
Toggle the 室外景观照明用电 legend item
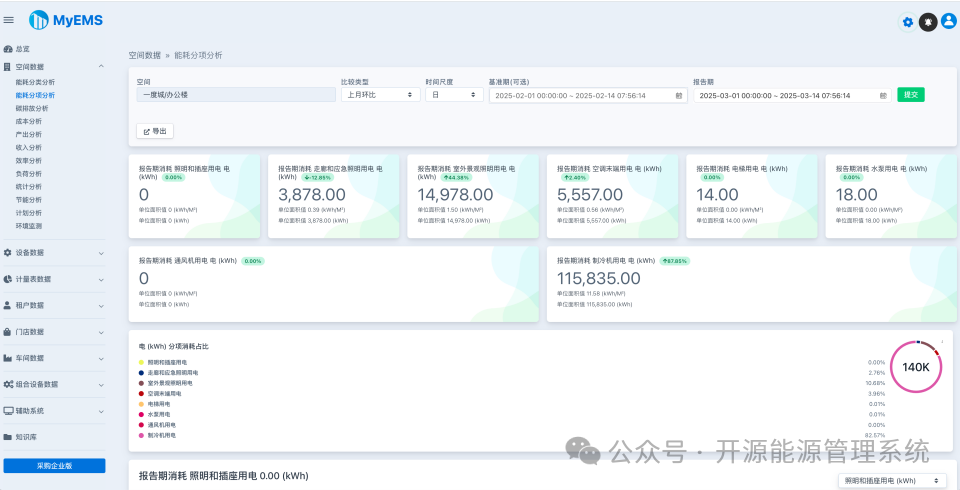point(165,383)
